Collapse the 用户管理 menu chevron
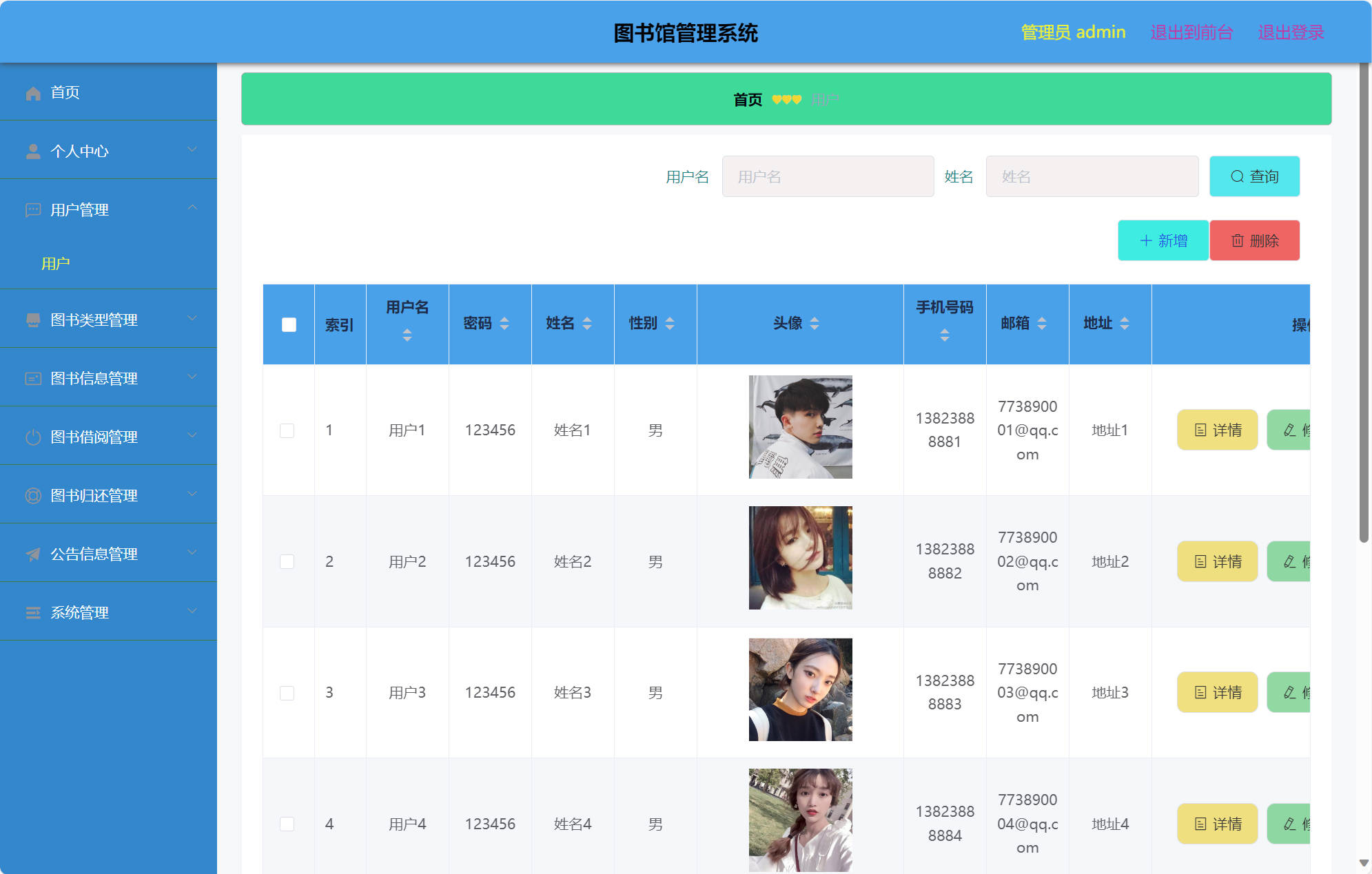This screenshot has height=874, width=1372. pyautogui.click(x=193, y=208)
